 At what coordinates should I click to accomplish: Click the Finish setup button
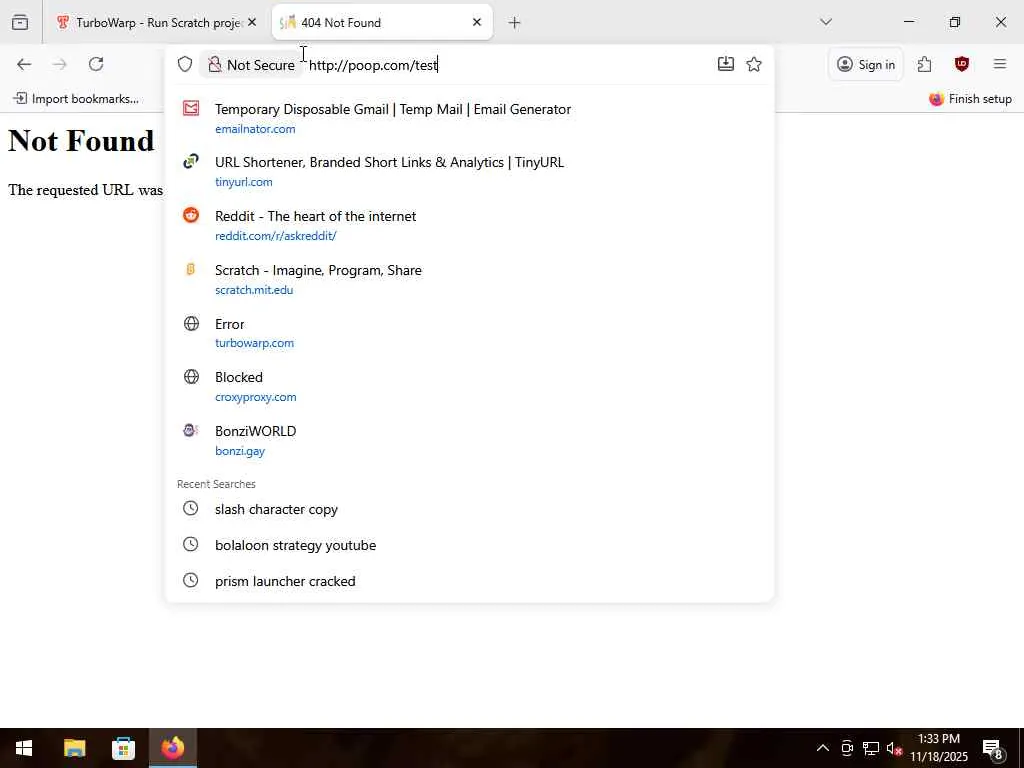(x=970, y=99)
